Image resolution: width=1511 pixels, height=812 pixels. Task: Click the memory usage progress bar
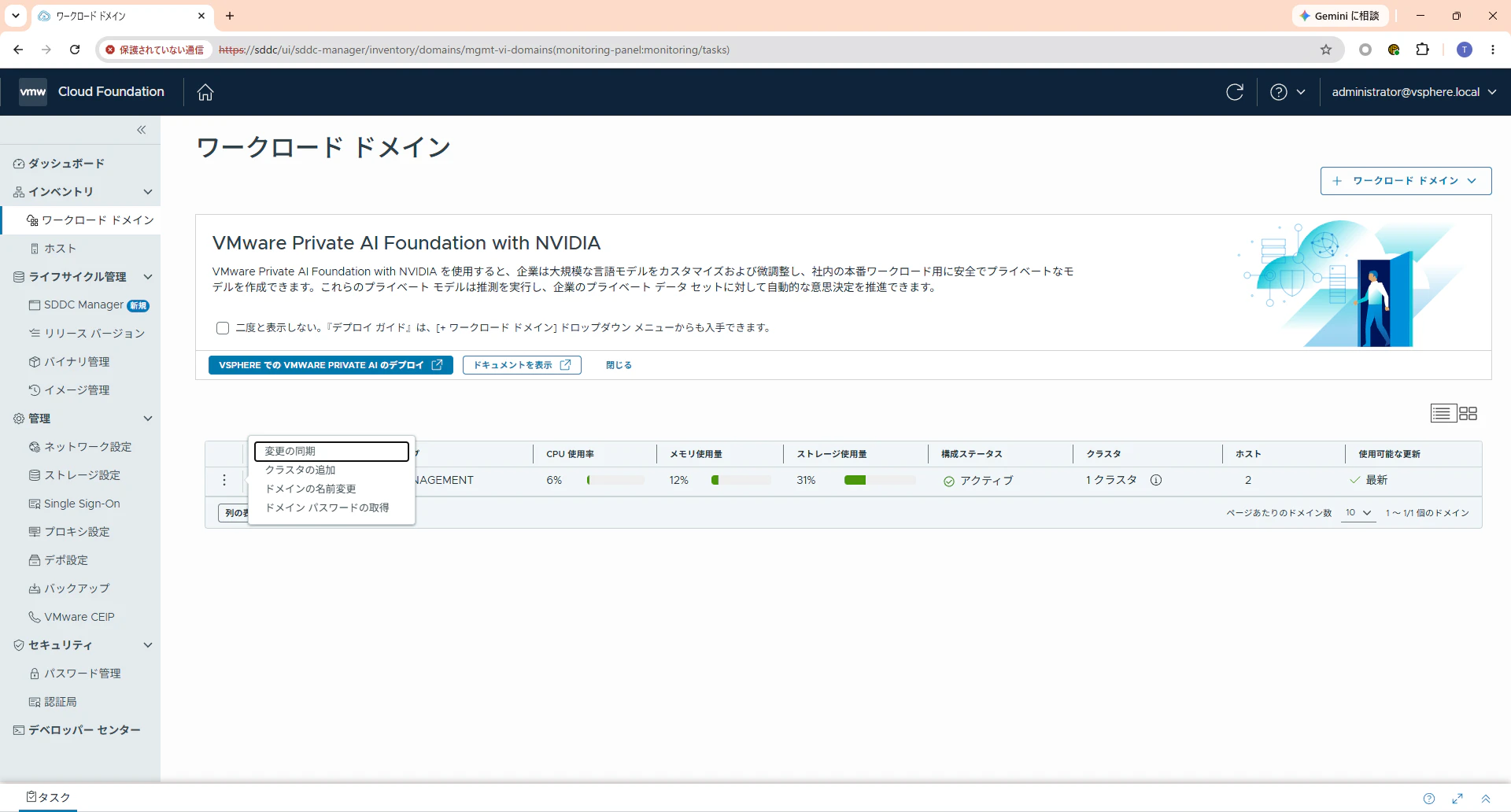[741, 480]
